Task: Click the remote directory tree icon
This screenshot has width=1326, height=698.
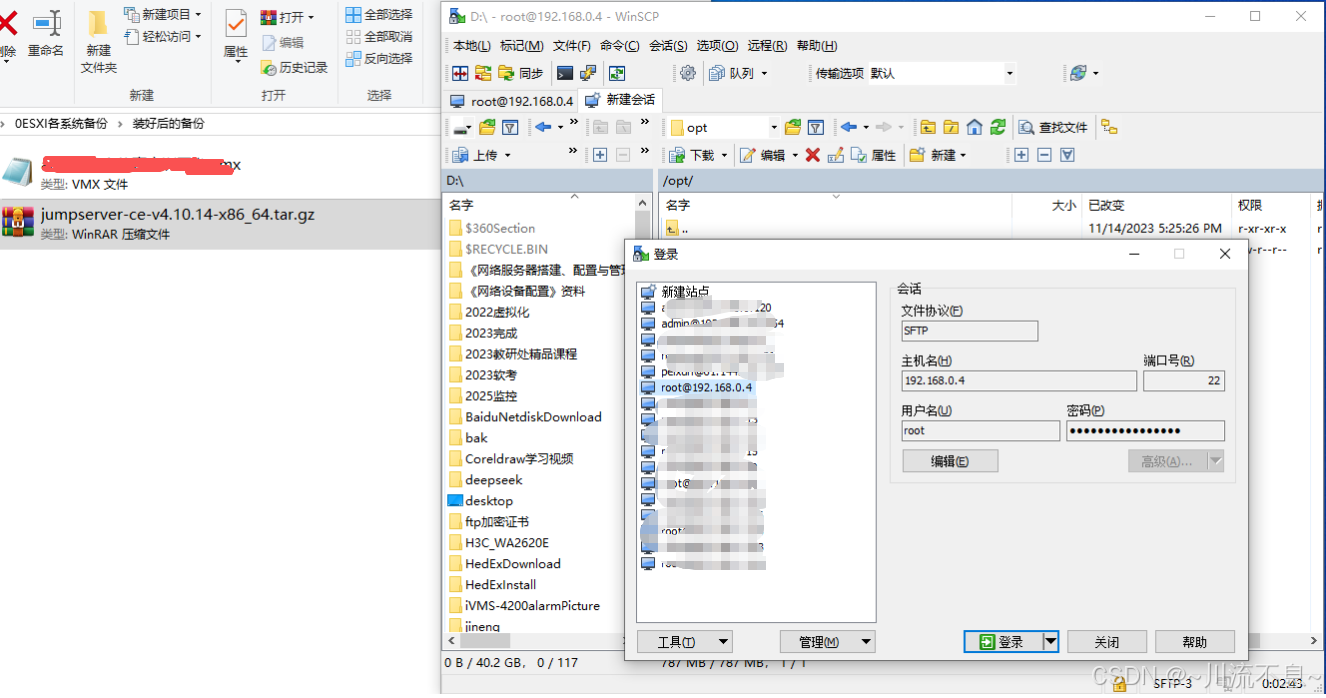Action: coord(1109,127)
